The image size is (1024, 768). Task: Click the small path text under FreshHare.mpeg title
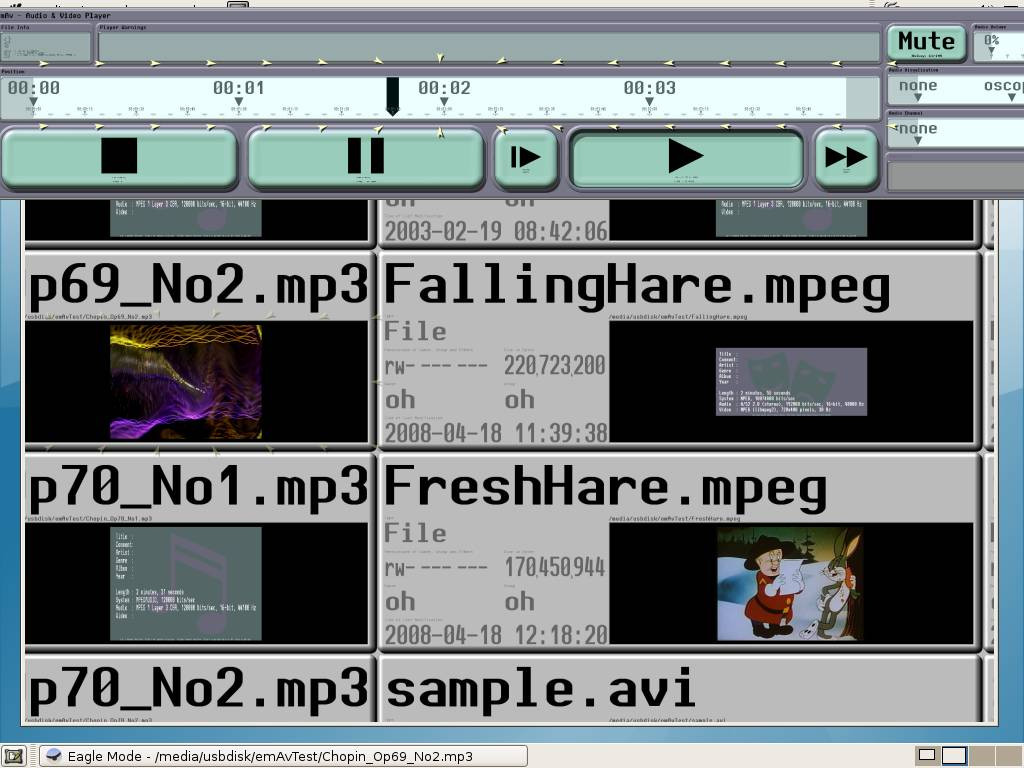675,519
